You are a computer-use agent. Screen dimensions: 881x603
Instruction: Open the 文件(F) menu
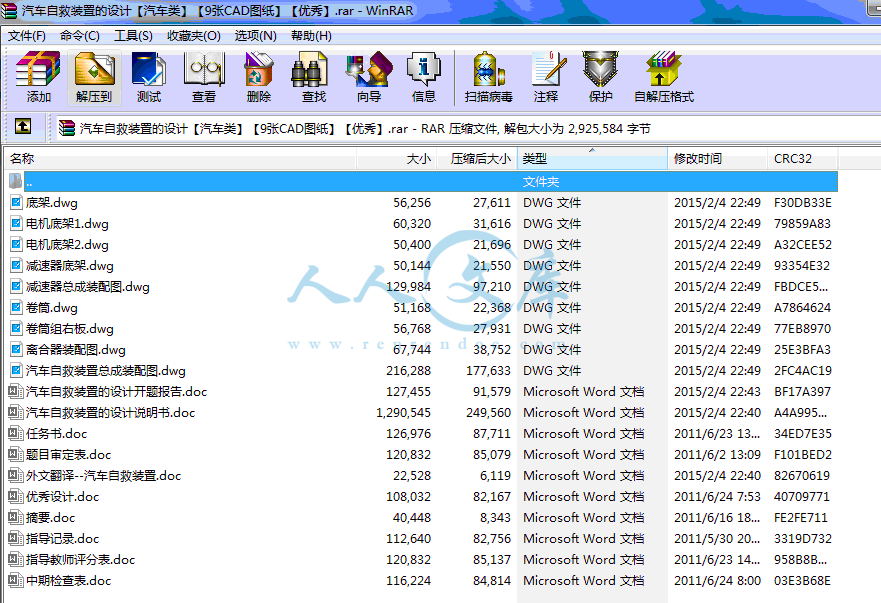click(x=26, y=36)
